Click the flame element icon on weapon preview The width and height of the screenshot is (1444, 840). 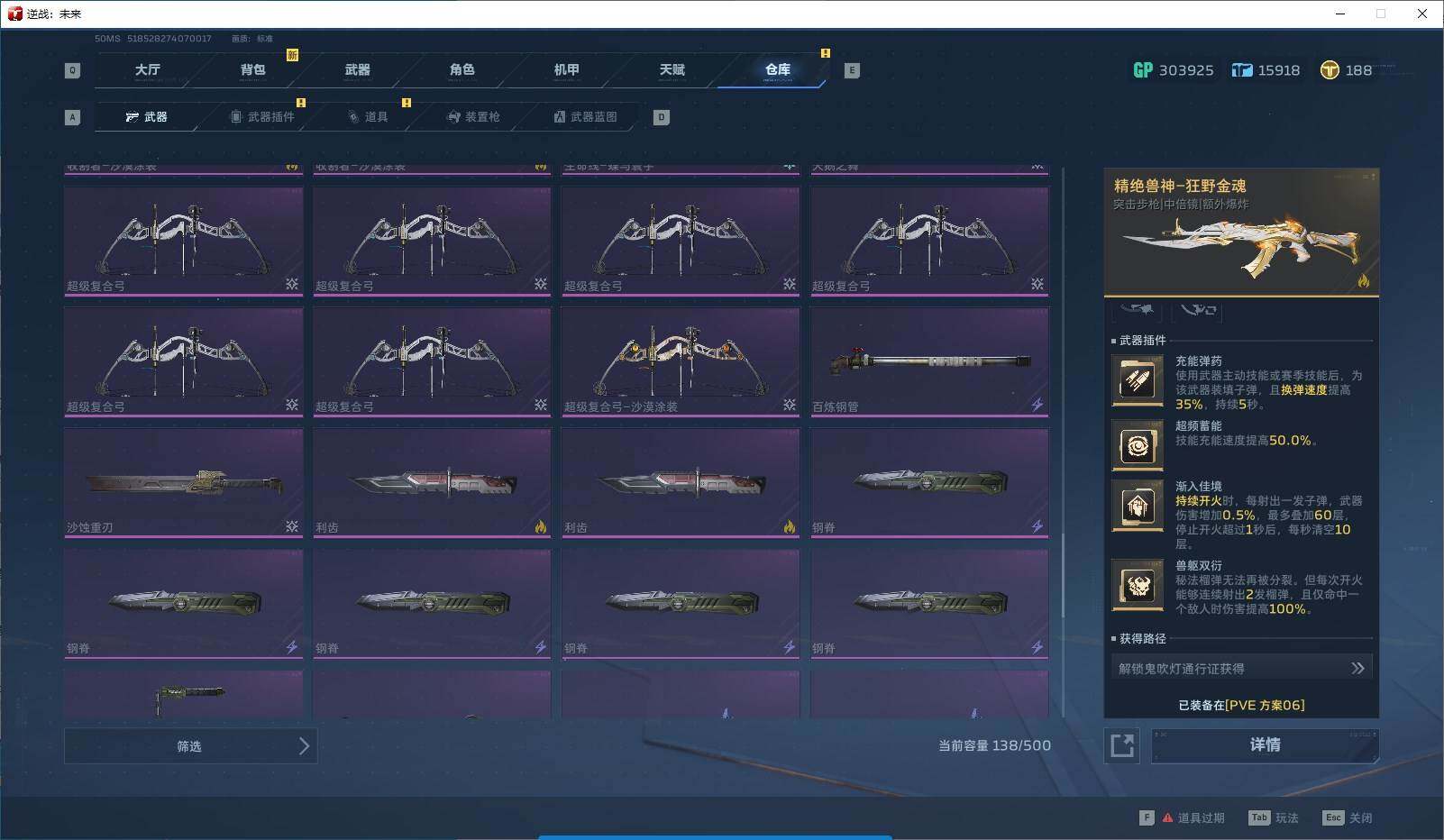tap(1363, 281)
